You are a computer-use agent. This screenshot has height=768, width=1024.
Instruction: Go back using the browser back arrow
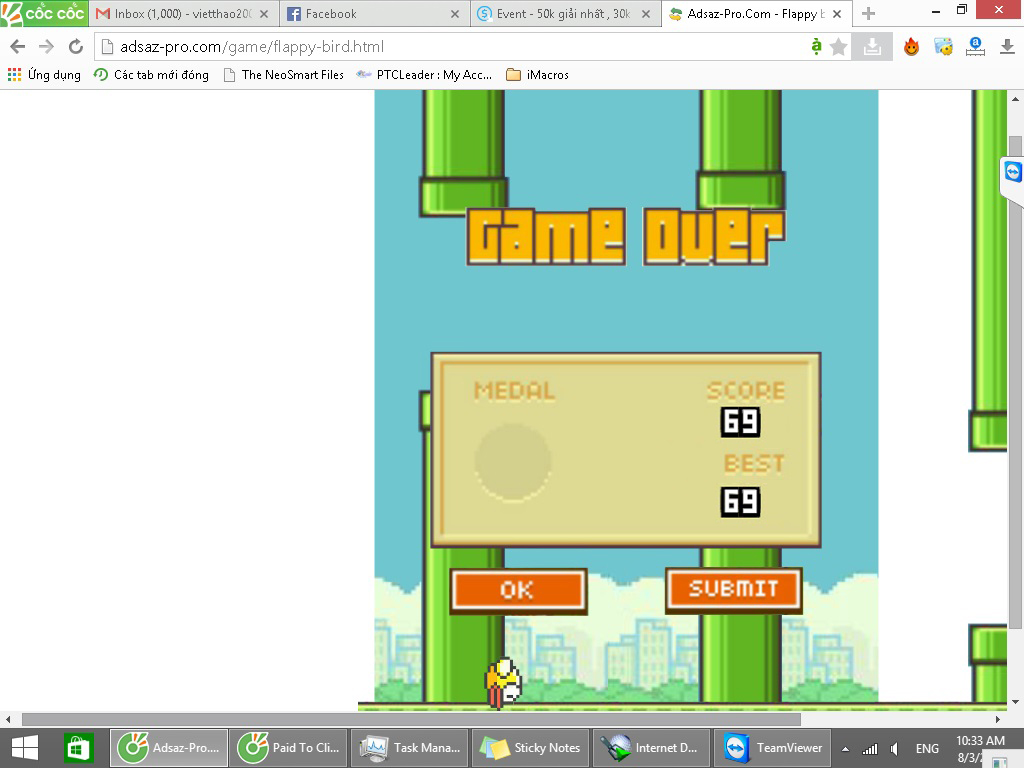(x=18, y=46)
